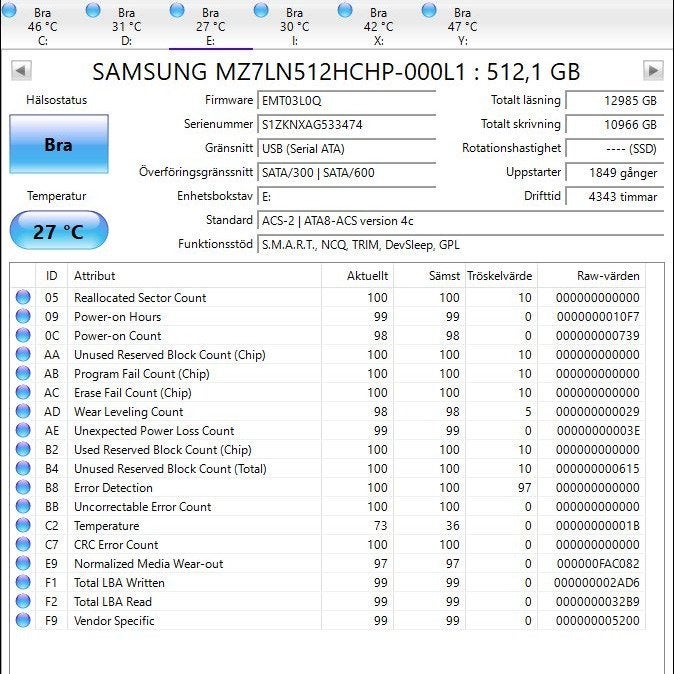Go to next disk with right arrow
The height and width of the screenshot is (674, 674).
653,70
